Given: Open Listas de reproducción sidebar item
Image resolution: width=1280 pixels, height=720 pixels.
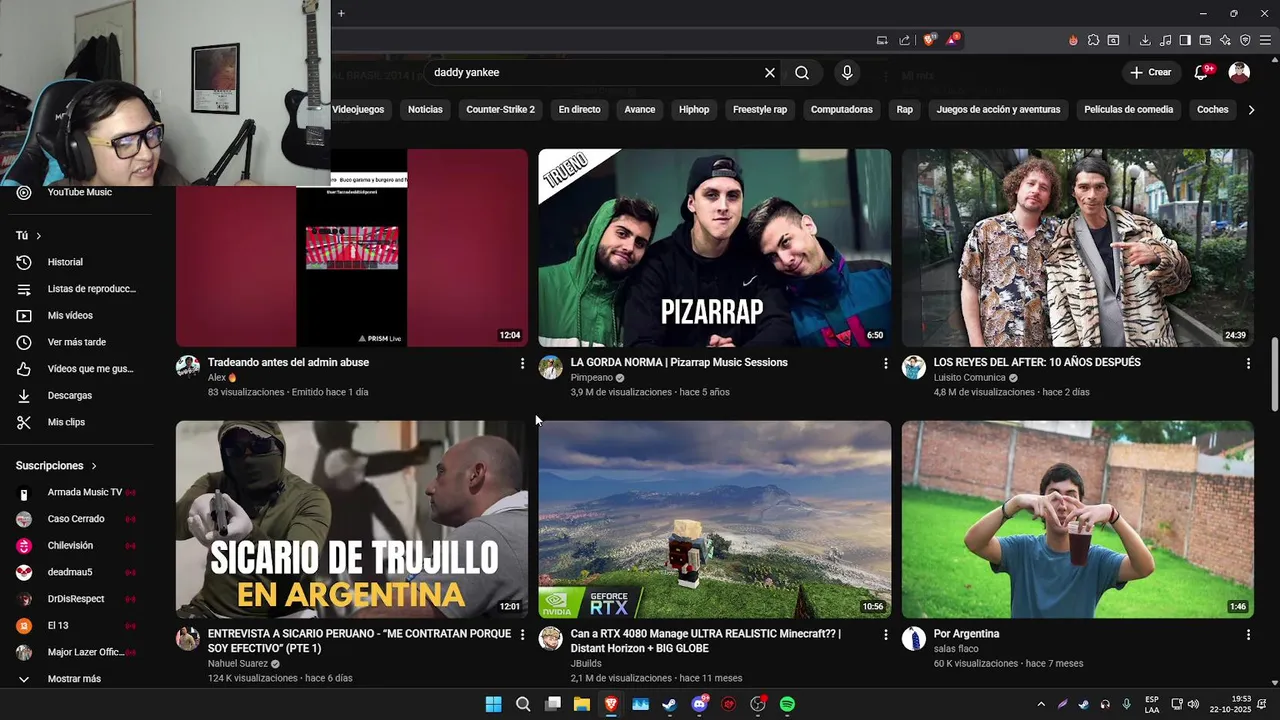Looking at the screenshot, I should point(80,289).
